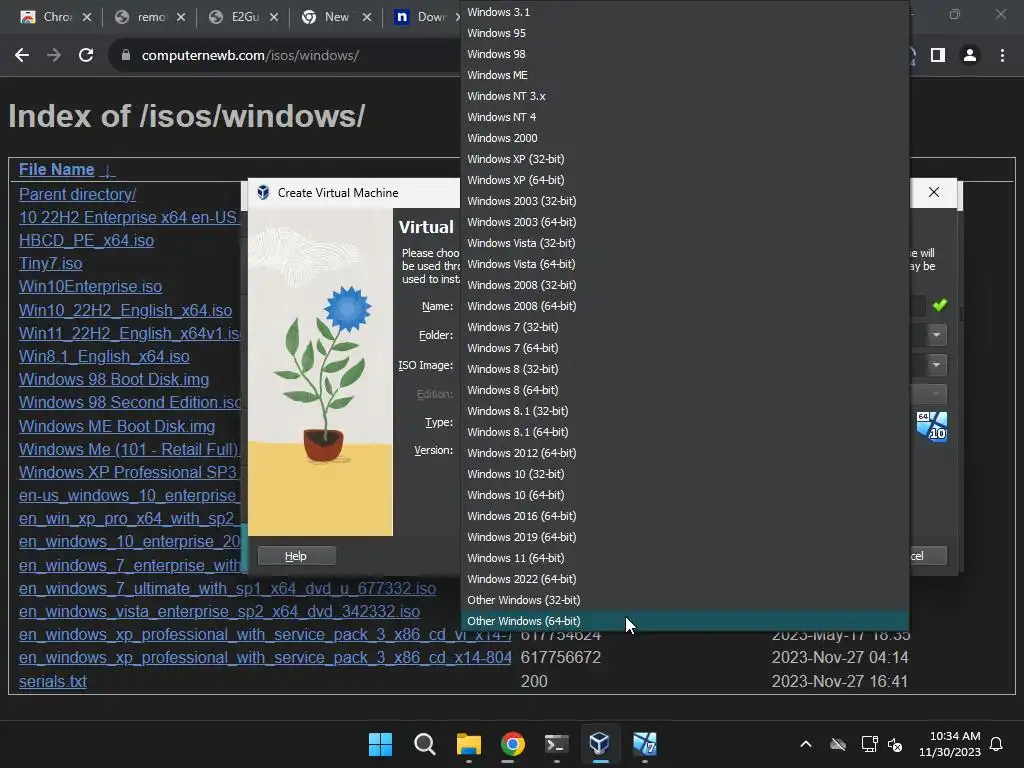The height and width of the screenshot is (768, 1024).
Task: Click the green checkmark beside Name field
Action: tap(940, 305)
